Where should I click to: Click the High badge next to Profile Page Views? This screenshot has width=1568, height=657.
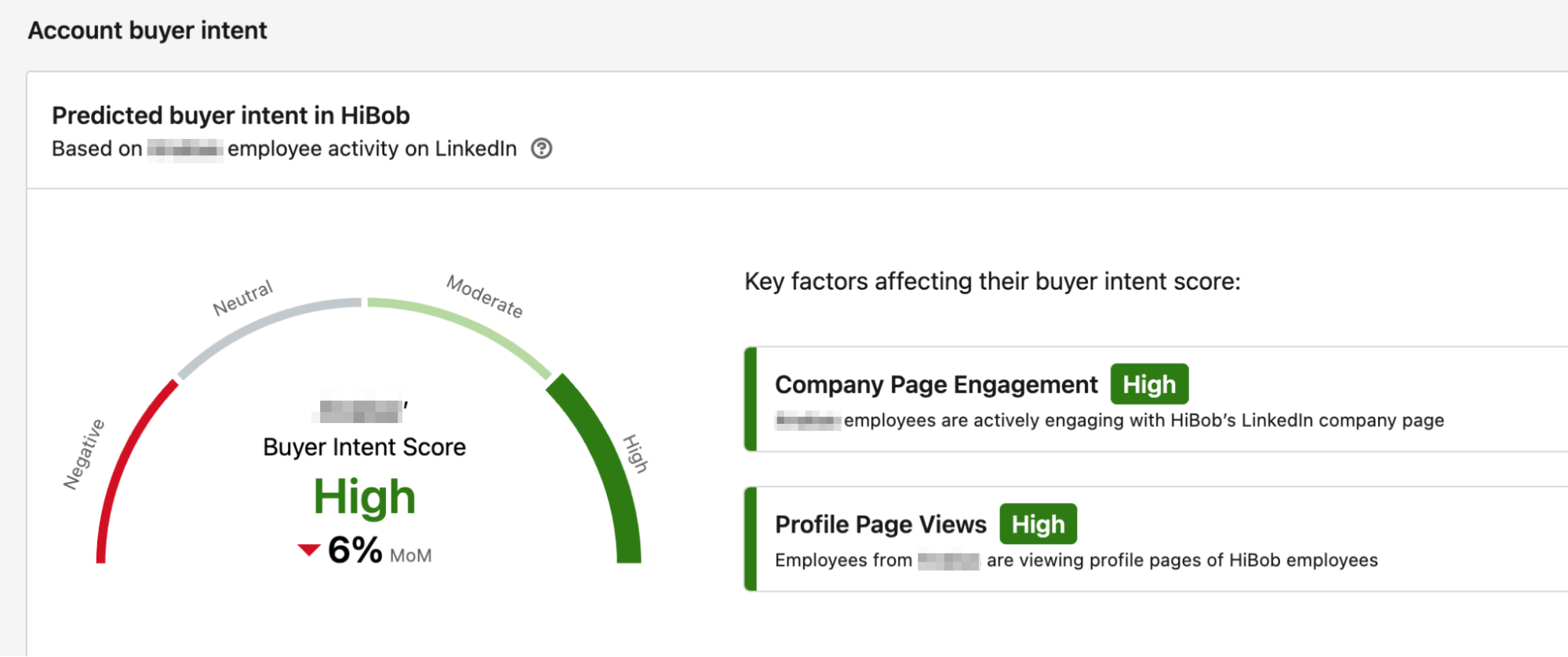[1038, 524]
